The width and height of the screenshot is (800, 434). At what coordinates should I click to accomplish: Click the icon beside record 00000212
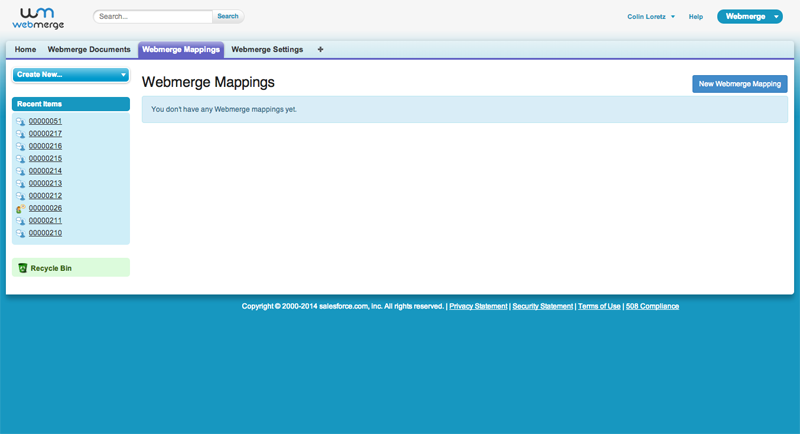(20, 196)
